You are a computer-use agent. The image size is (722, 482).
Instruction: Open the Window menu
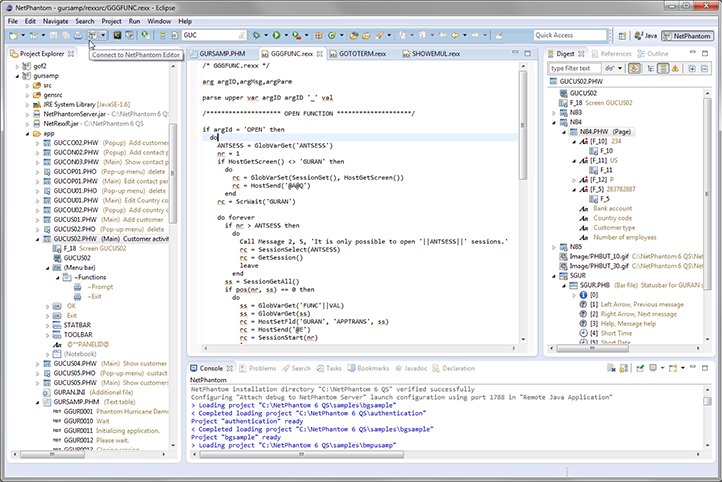(x=159, y=21)
